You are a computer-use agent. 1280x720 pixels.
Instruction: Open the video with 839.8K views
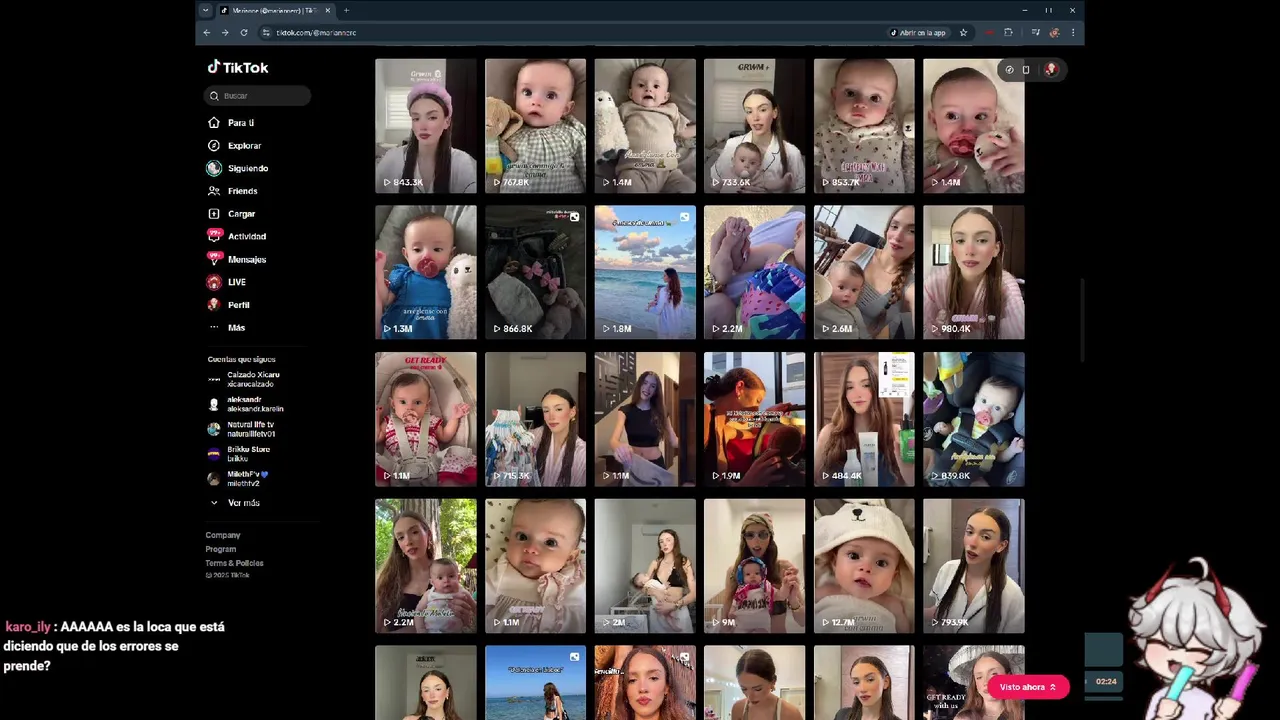point(974,419)
